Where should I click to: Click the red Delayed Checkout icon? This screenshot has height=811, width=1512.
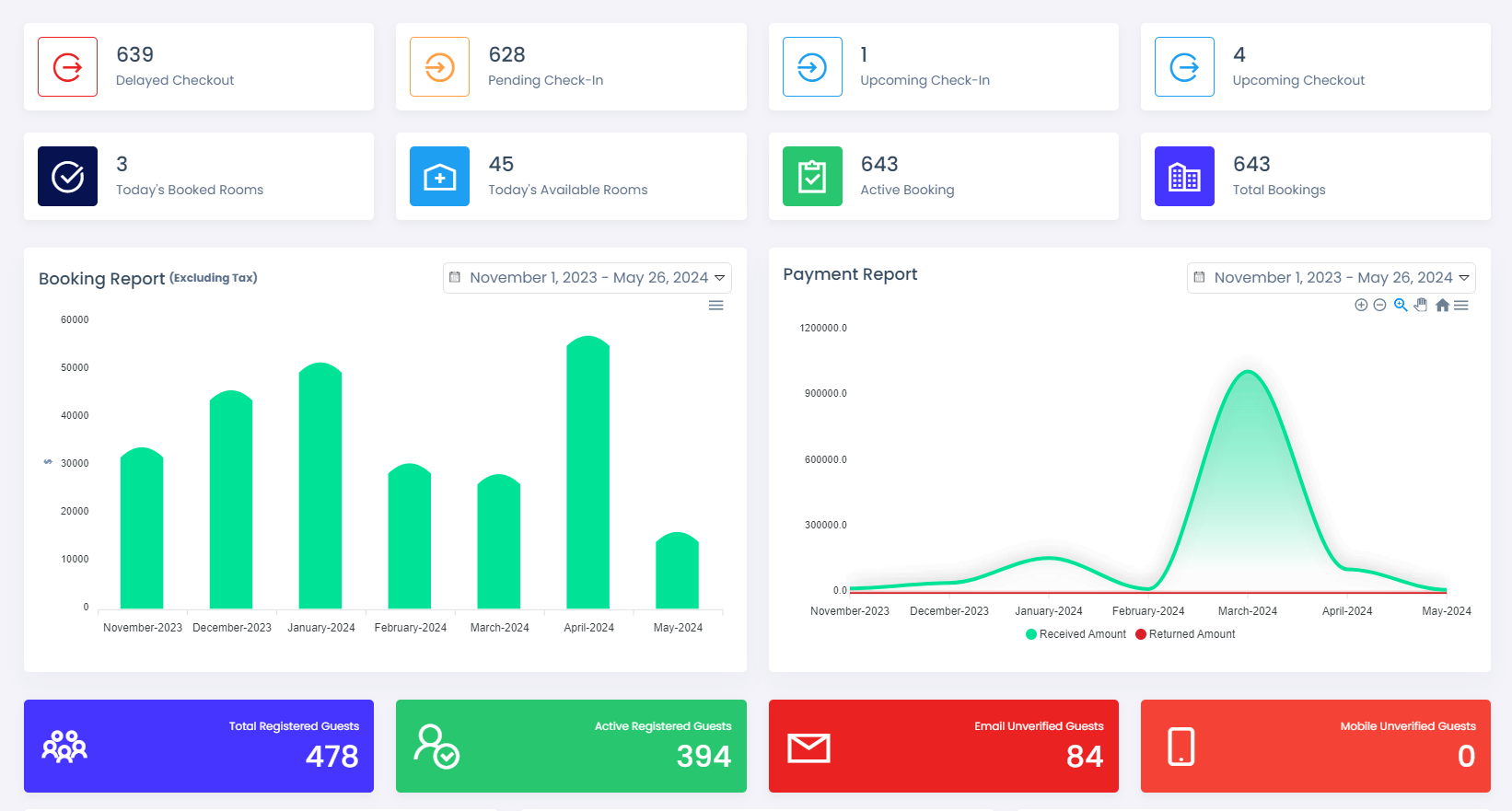67,67
